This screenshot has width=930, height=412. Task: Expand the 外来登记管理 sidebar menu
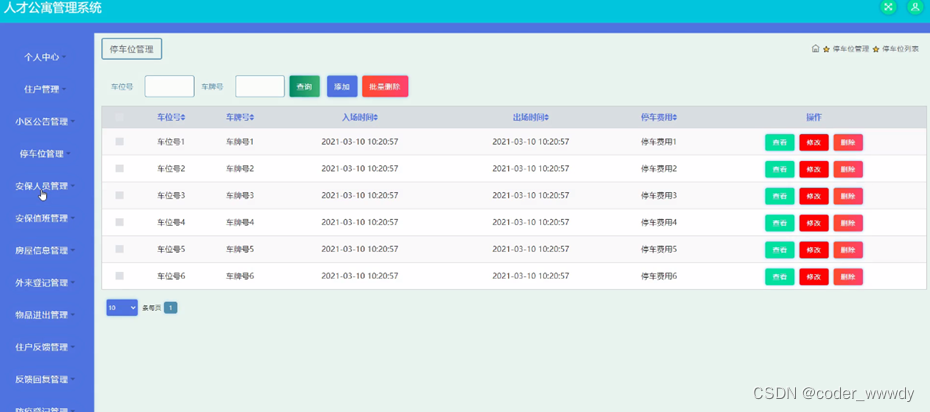[45, 282]
